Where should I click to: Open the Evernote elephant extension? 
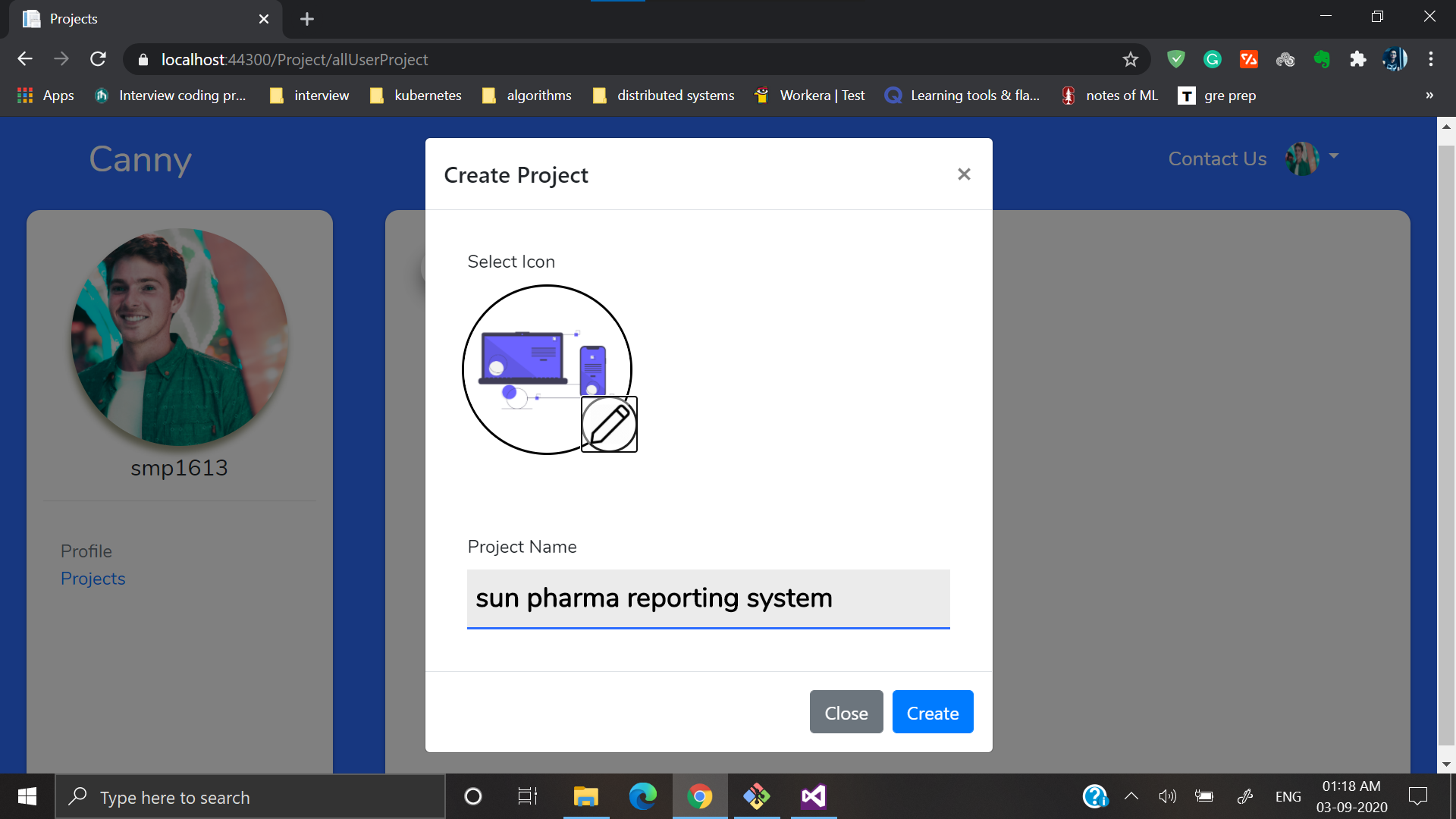pyautogui.click(x=1322, y=59)
